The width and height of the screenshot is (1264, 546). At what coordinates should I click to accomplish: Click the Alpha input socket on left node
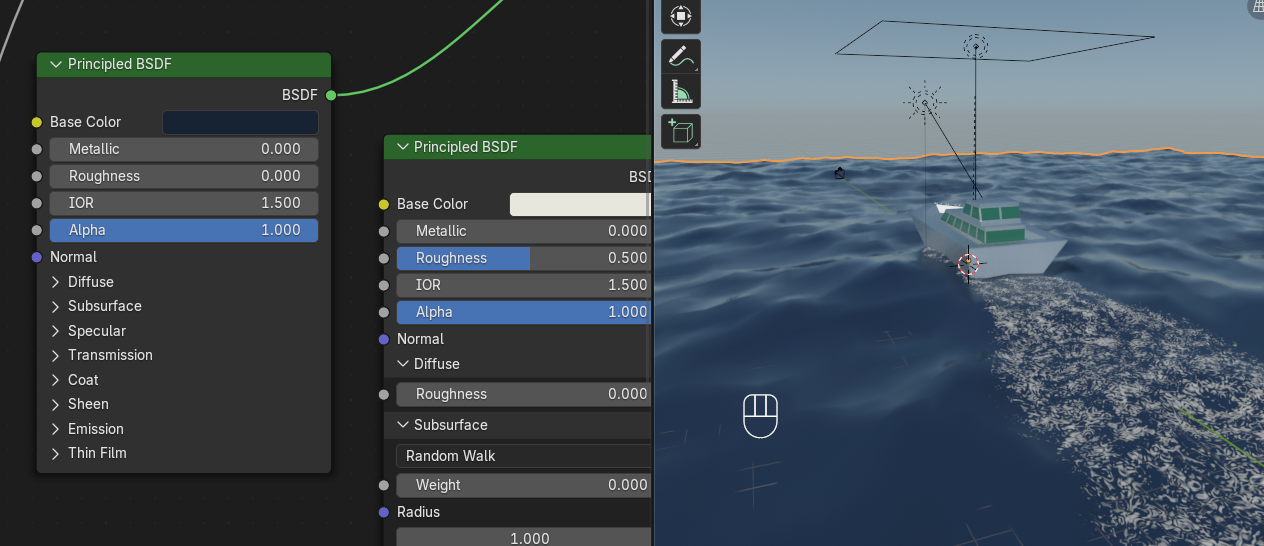[37, 230]
